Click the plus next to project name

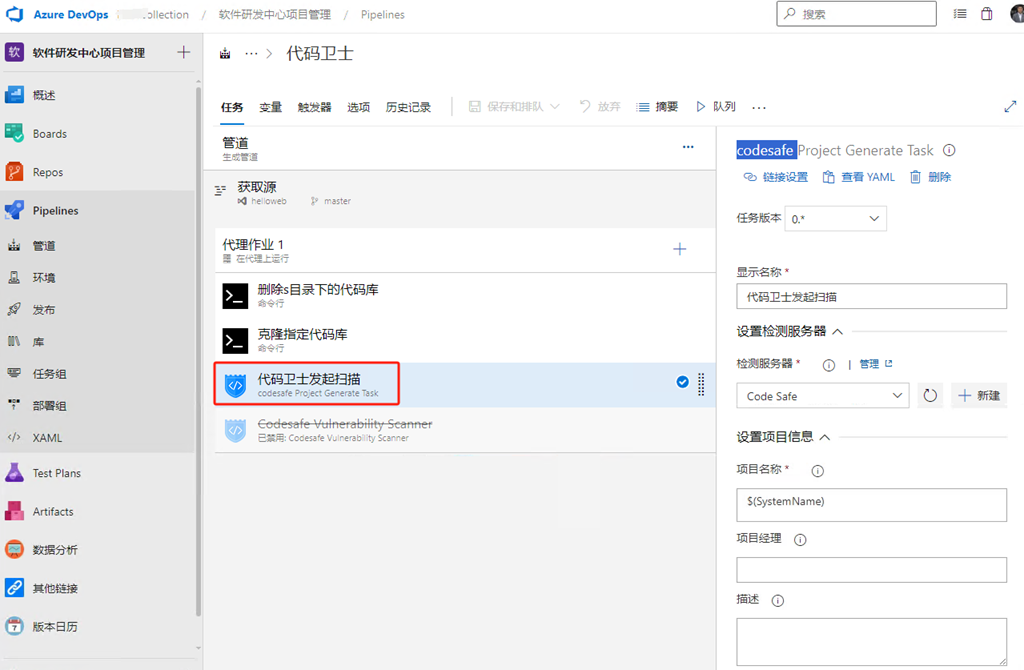tap(184, 52)
